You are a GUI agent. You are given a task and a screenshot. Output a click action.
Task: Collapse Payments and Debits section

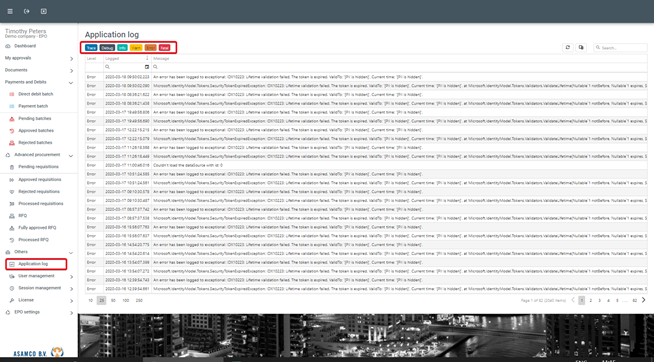point(38,83)
